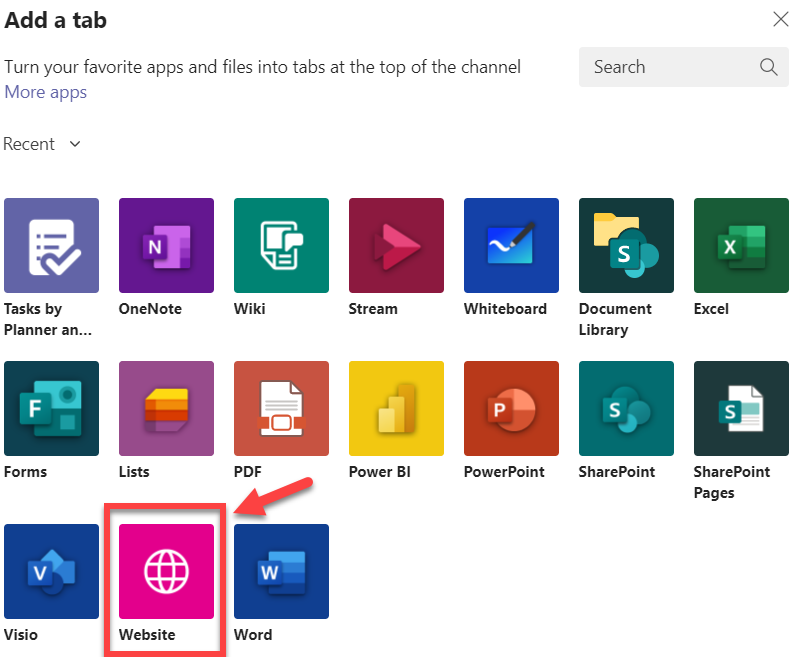Choose the Wiki app tile

[x=281, y=245]
